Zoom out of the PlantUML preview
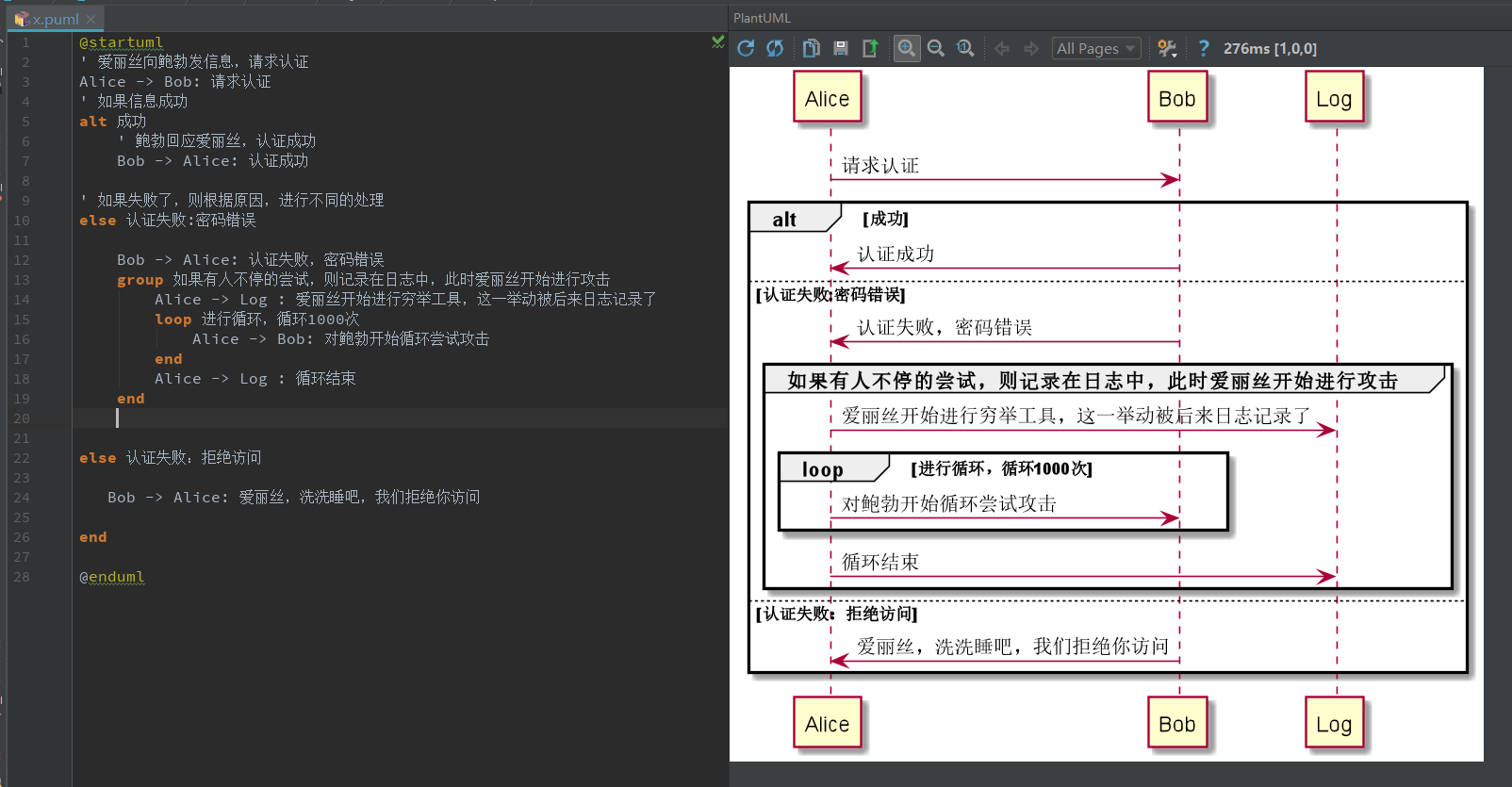The image size is (1512, 787). (936, 48)
